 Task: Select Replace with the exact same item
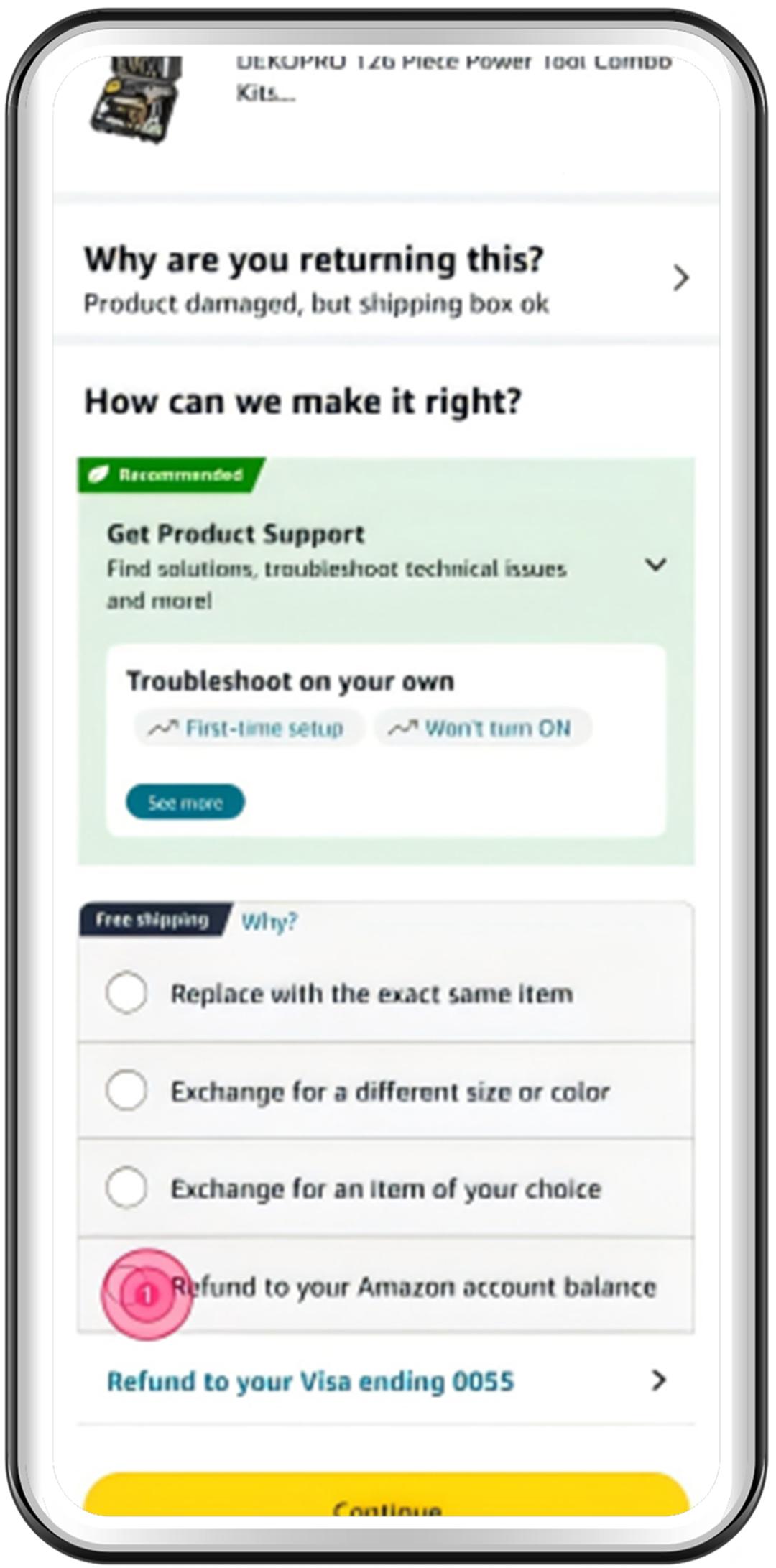click(x=126, y=993)
